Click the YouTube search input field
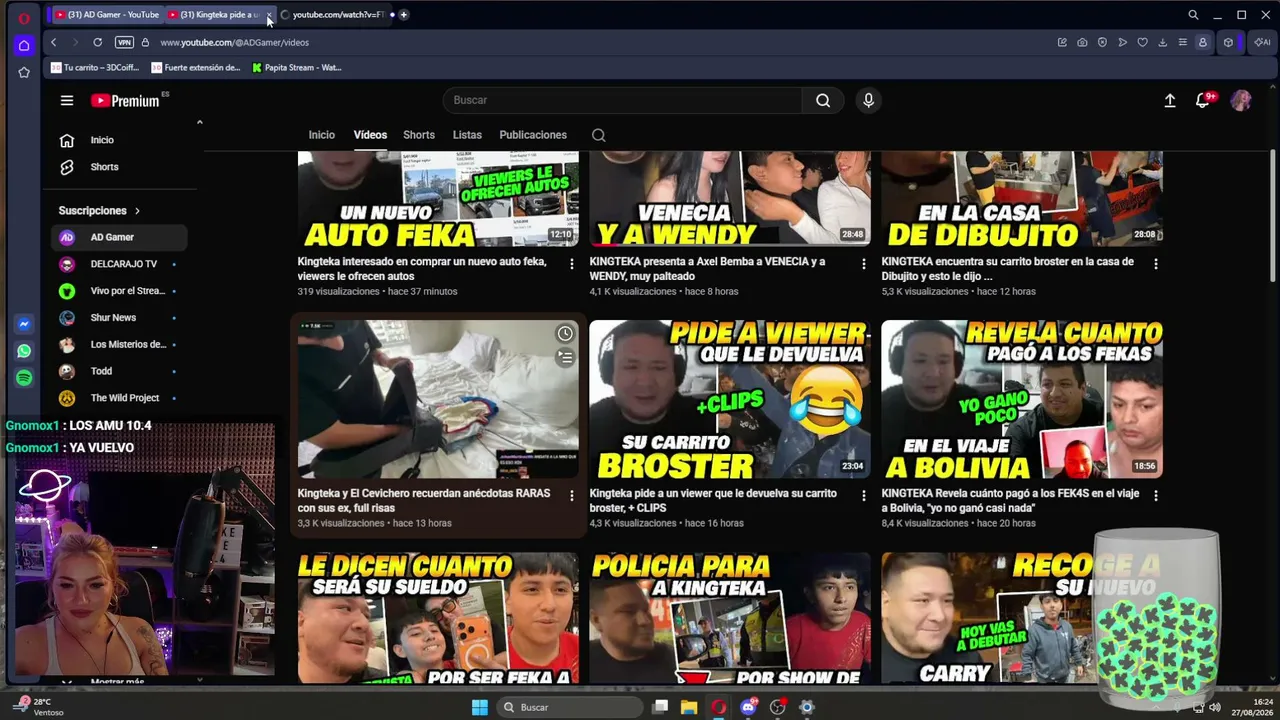Viewport: 1280px width, 720px height. click(x=622, y=100)
